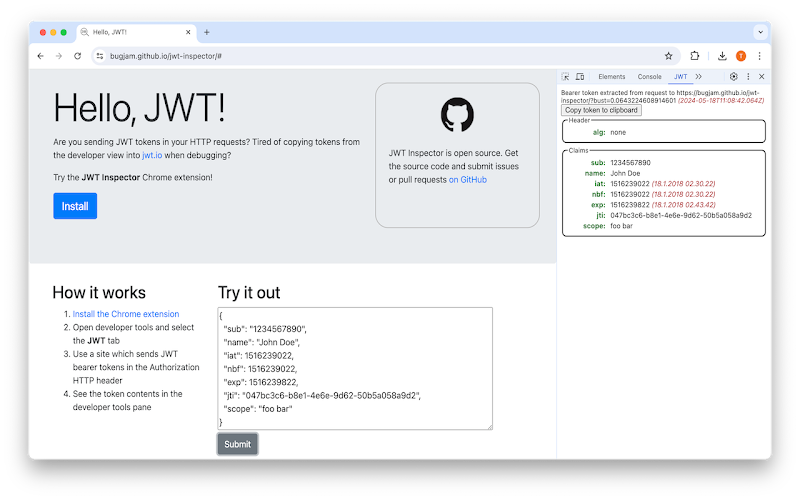Click the address bar URL
This screenshot has width=800, height=500.
click(x=166, y=56)
